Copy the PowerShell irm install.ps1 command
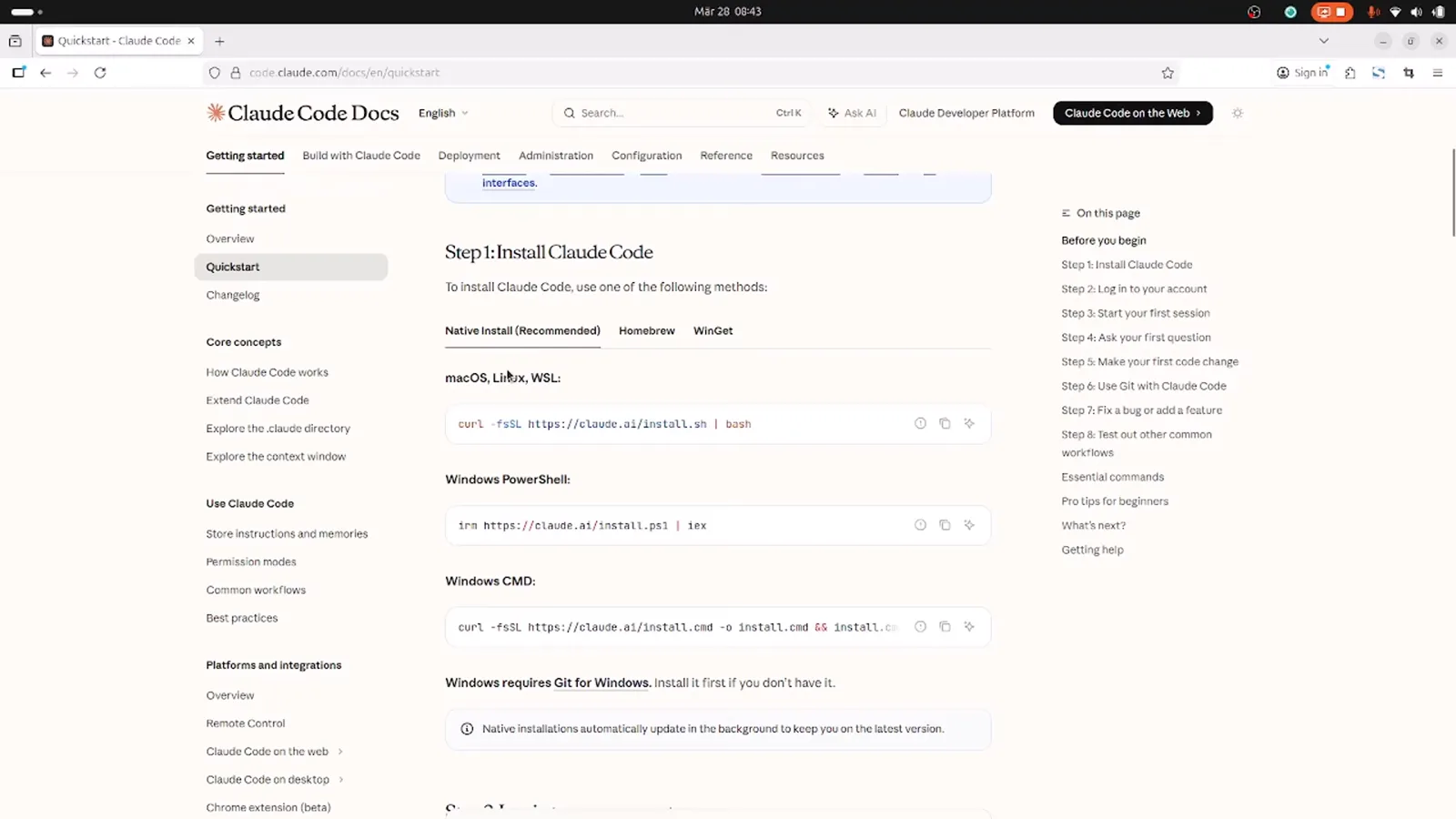This screenshot has height=819, width=1456. (x=945, y=525)
